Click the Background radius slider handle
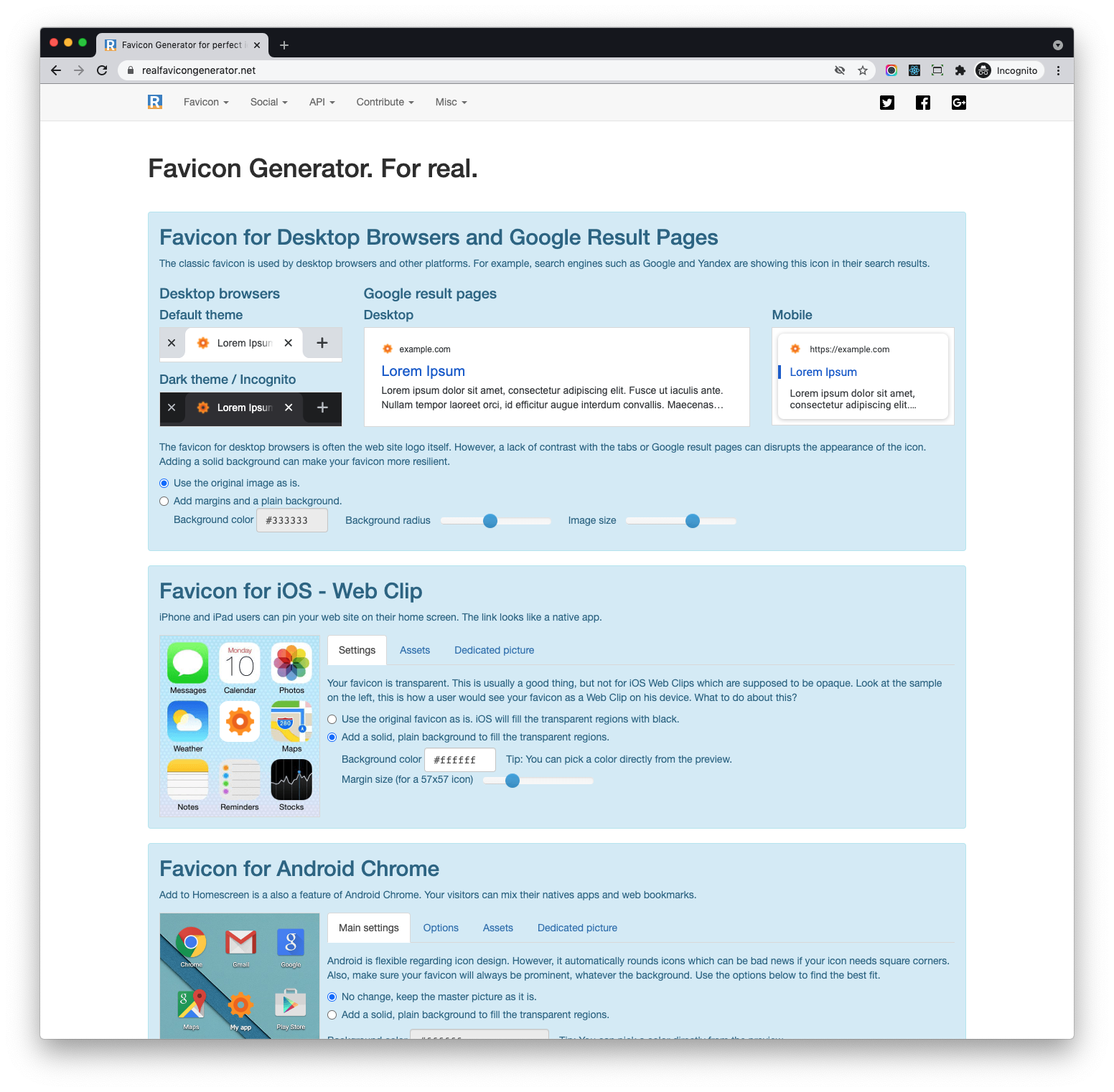This screenshot has width=1114, height=1092. pos(490,521)
